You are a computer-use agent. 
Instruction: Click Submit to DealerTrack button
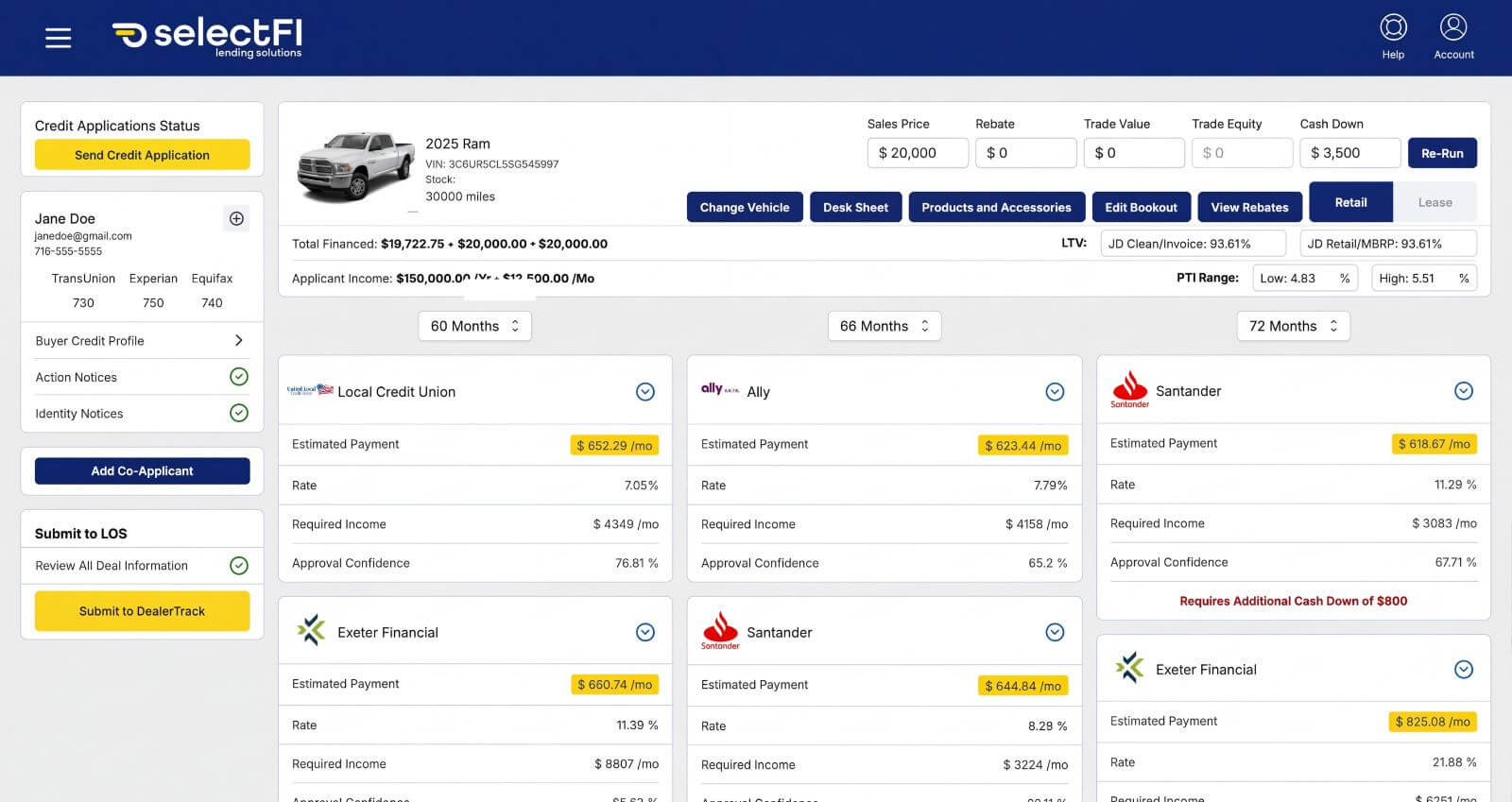coord(142,611)
